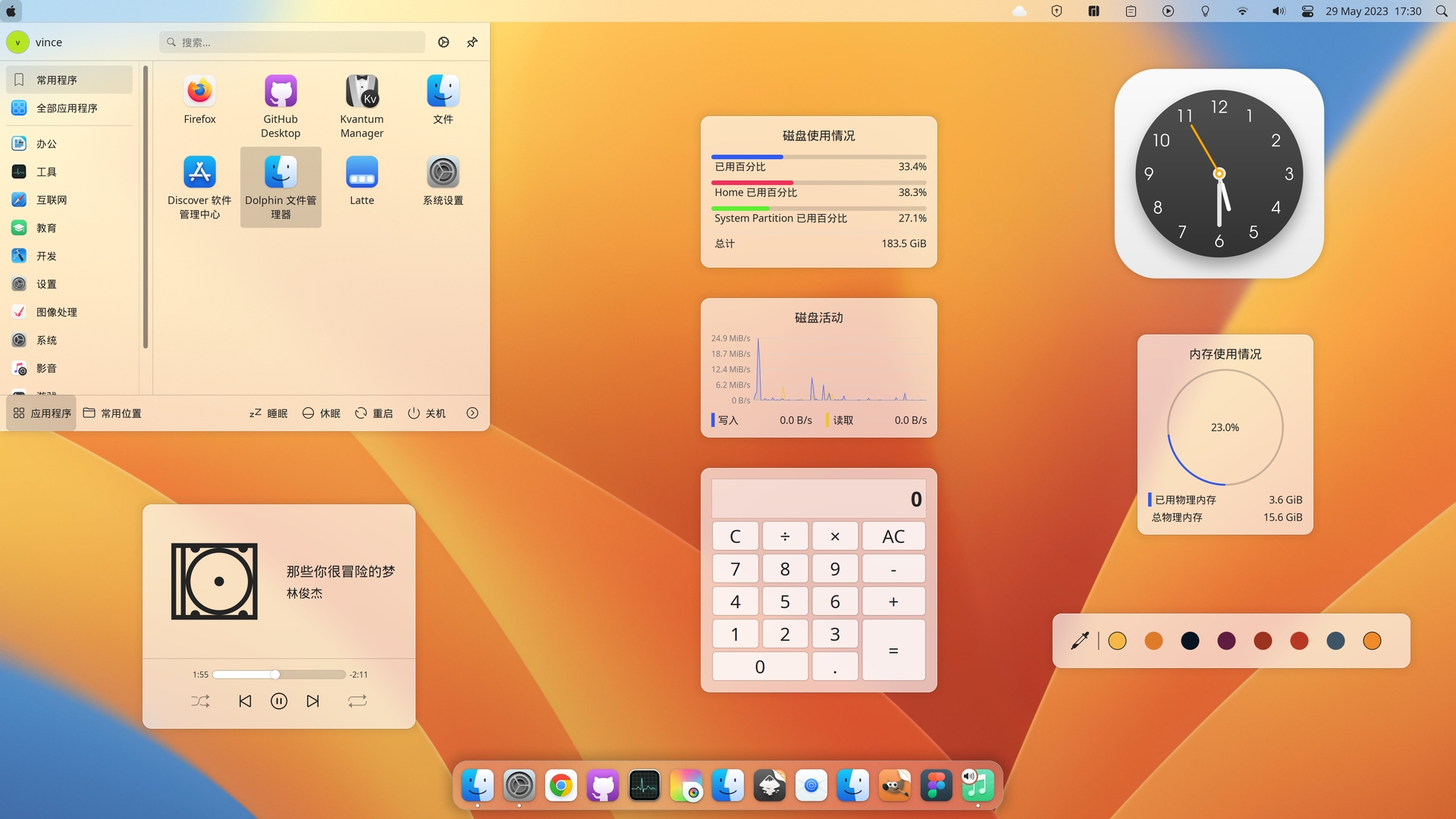Click the 关机 shutdown button
Viewport: 1456px width, 819px height.
coord(427,413)
